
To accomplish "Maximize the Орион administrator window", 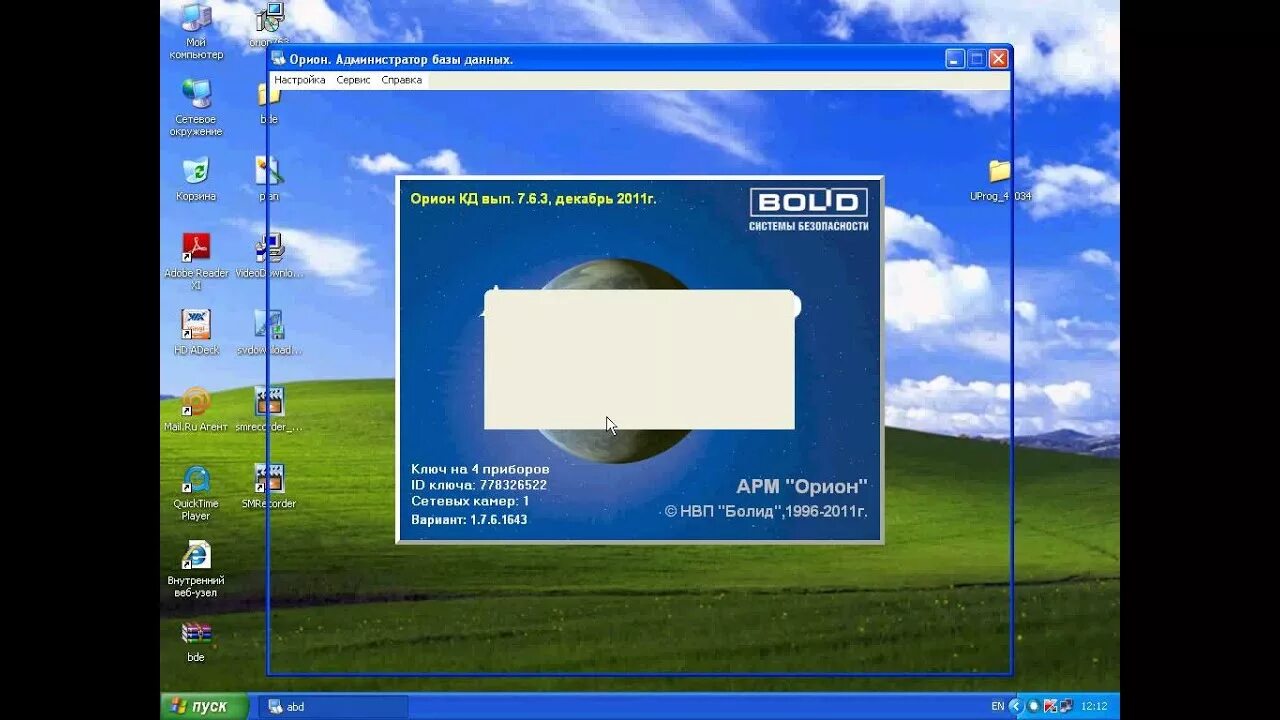I will [x=977, y=59].
